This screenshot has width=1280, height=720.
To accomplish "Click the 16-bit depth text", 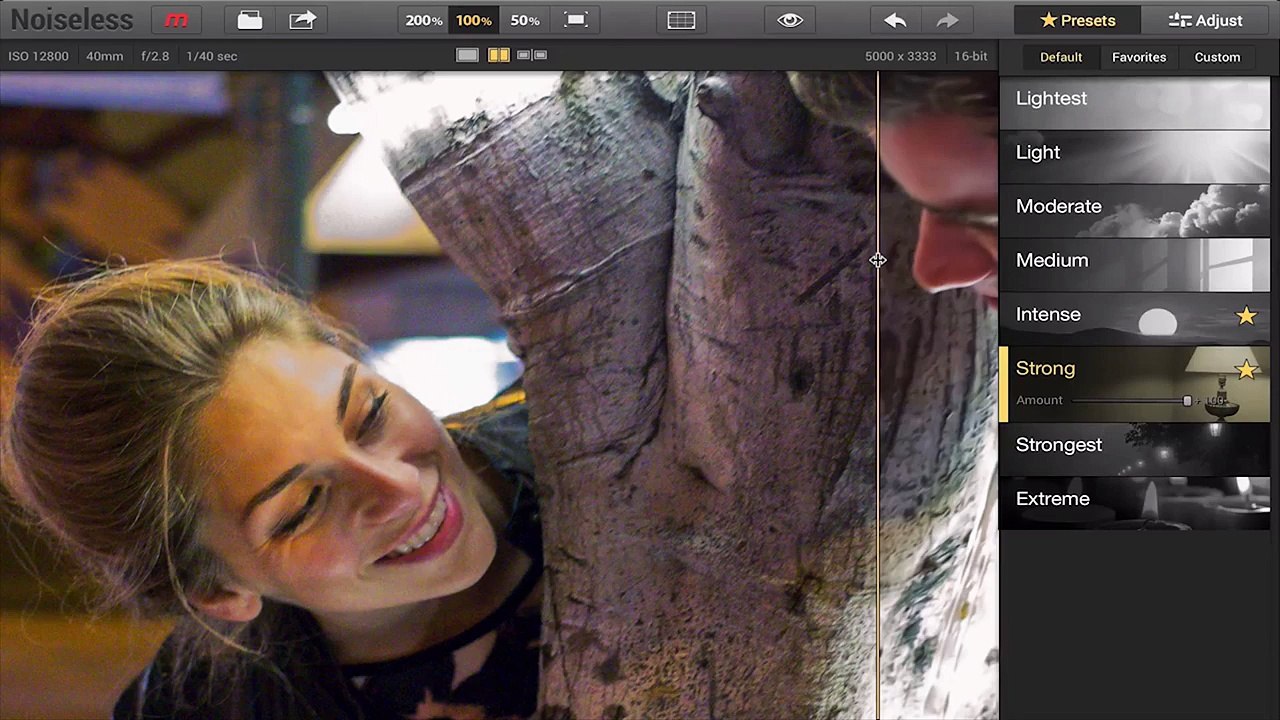I will pos(971,56).
